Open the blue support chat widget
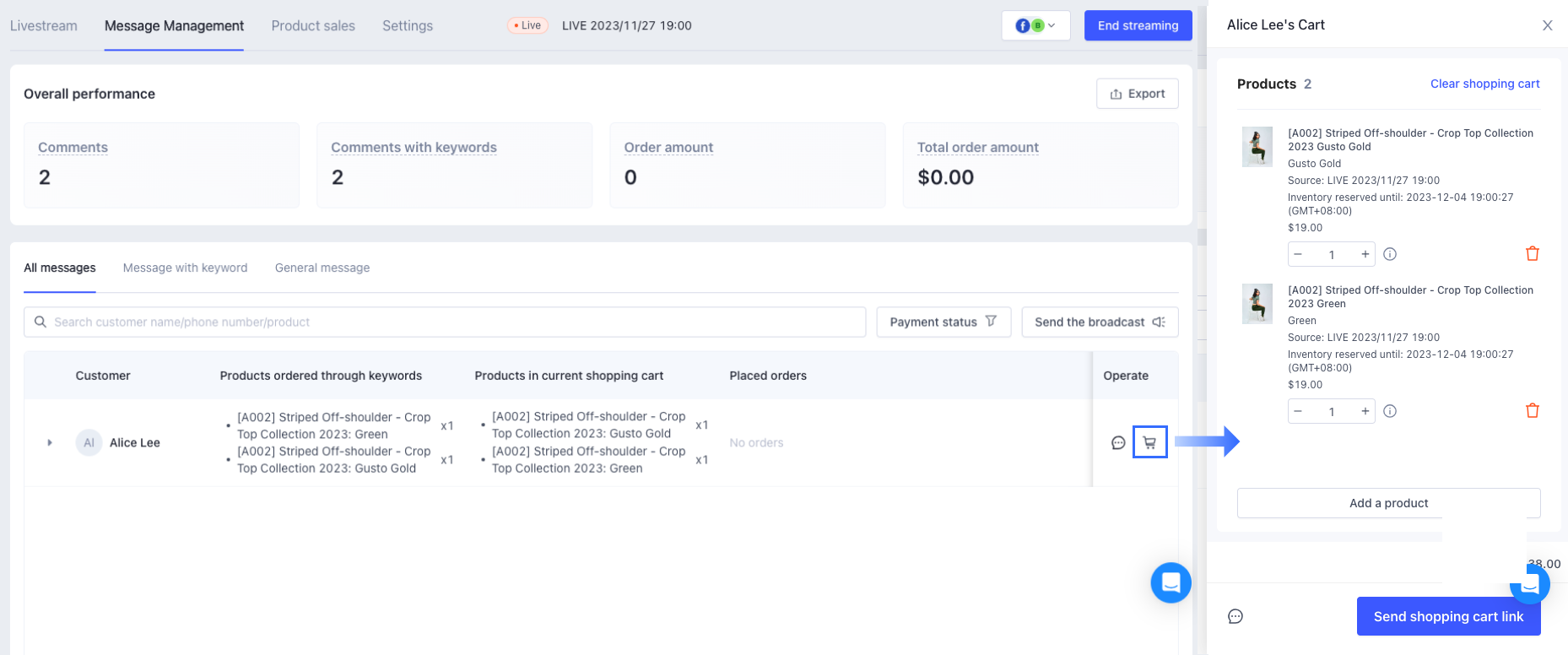 tap(1171, 582)
